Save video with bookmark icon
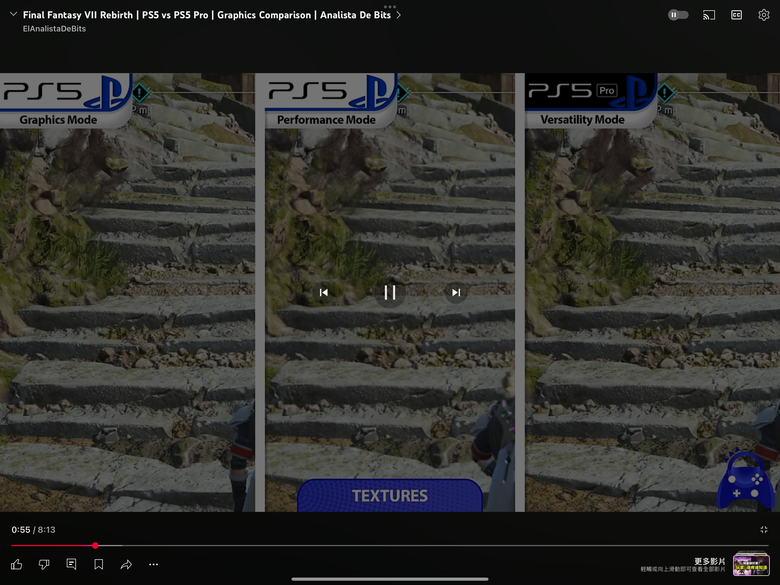This screenshot has height=585, width=780. pos(98,564)
